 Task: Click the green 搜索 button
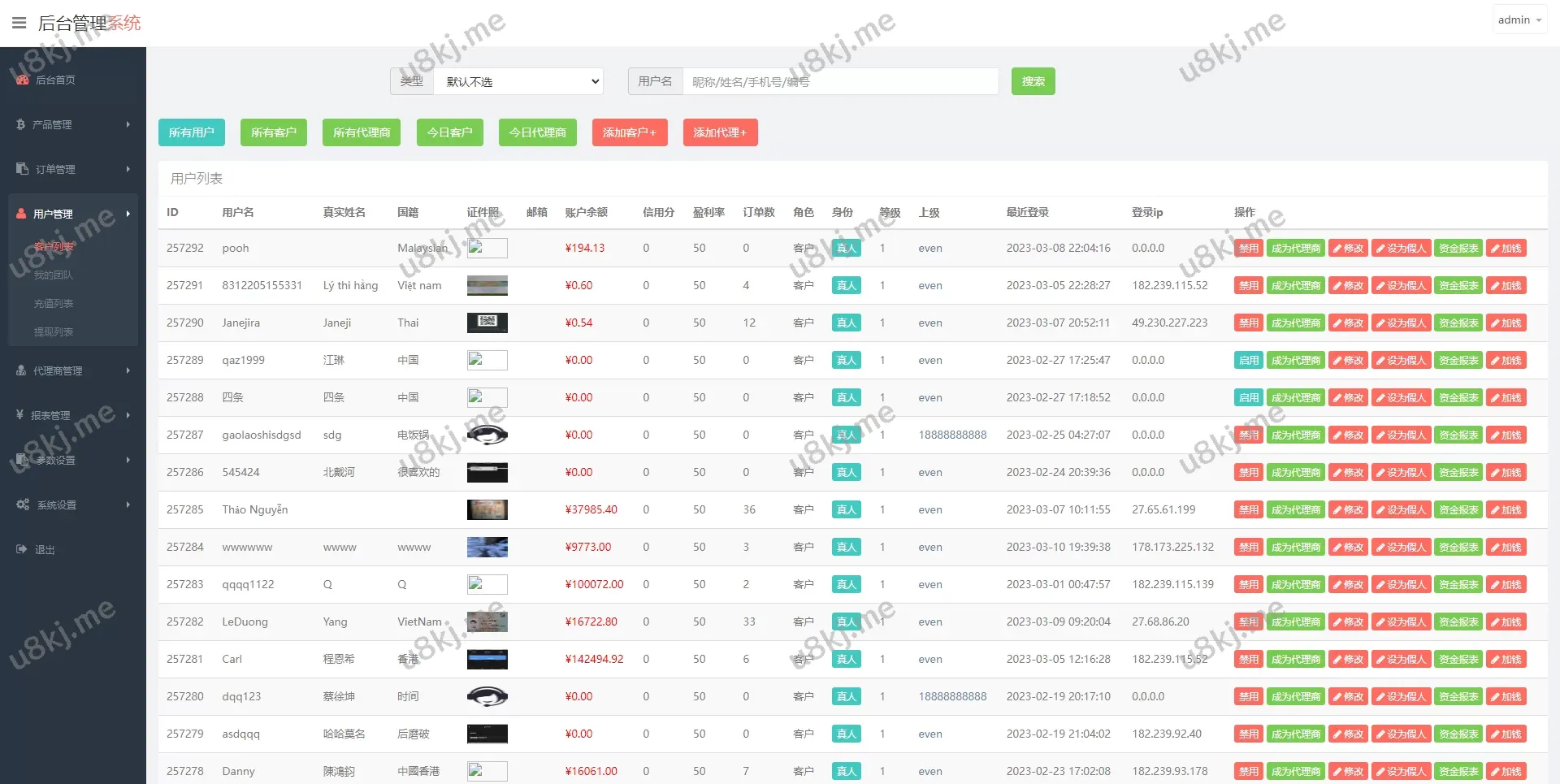1033,81
